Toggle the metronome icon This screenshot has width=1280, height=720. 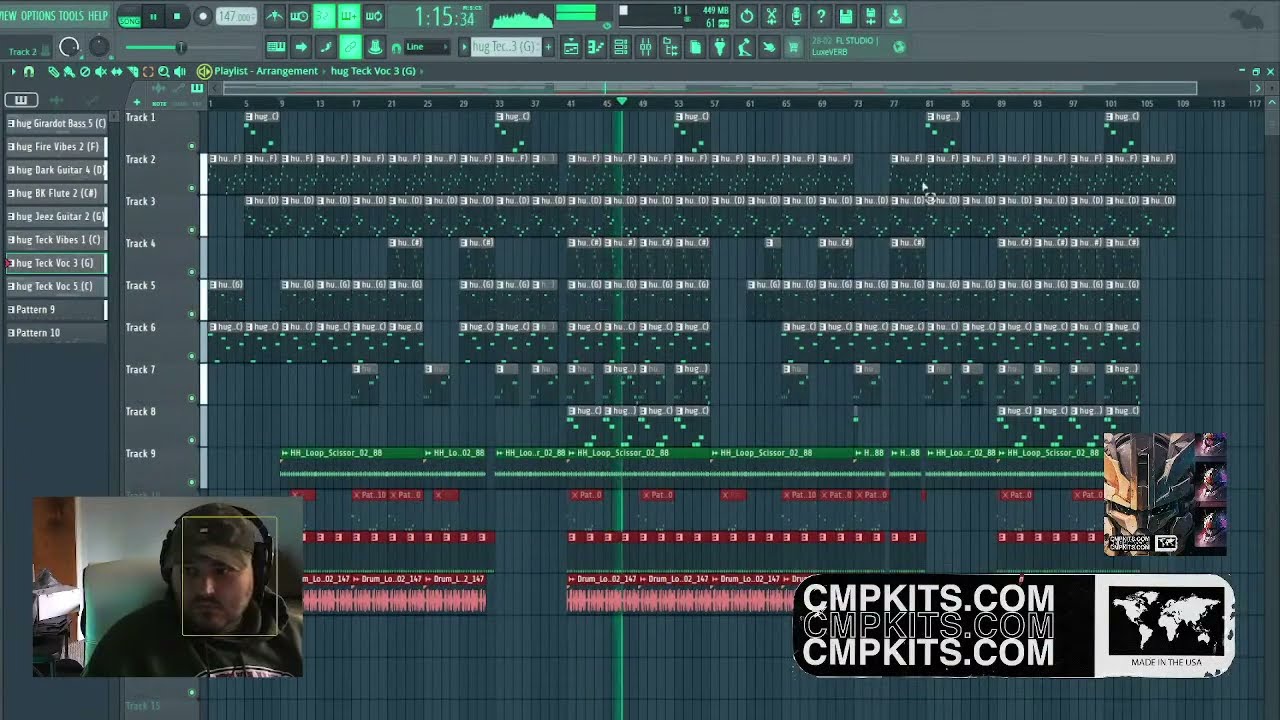(274, 17)
